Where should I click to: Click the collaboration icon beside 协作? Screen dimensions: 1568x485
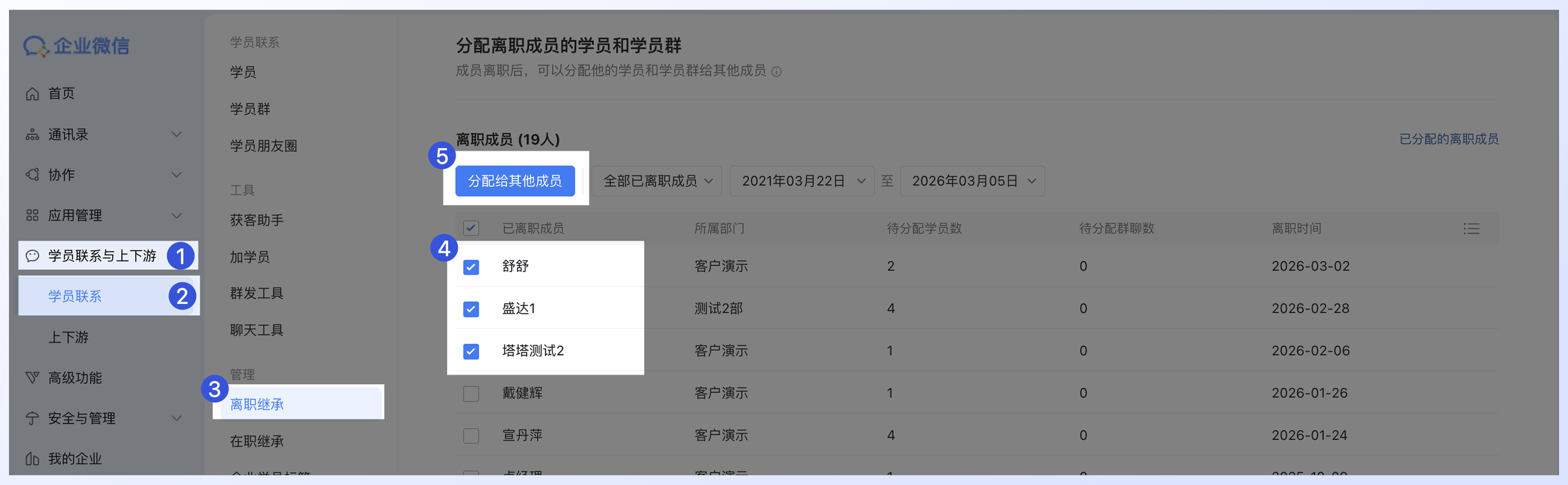pos(32,175)
